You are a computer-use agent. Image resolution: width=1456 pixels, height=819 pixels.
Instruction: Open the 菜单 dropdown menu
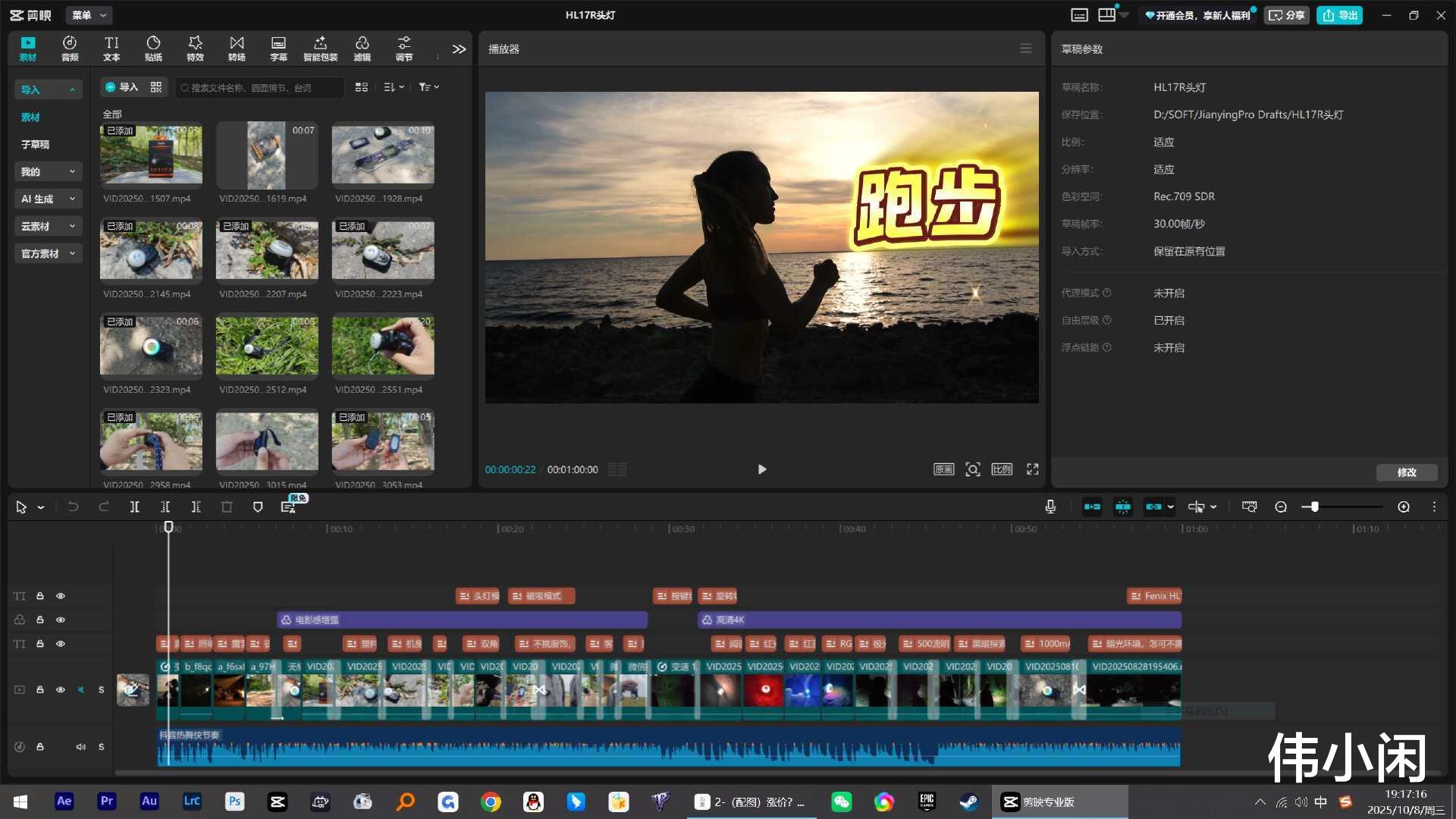click(x=89, y=15)
